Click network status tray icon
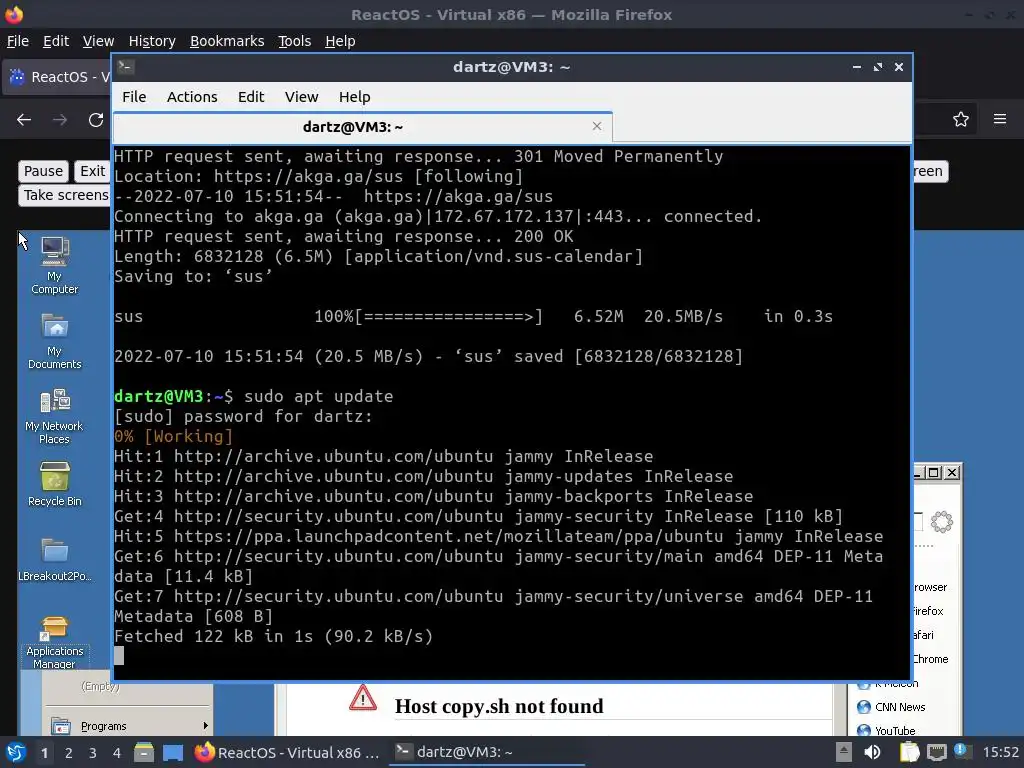The width and height of the screenshot is (1024, 768). pyautogui.click(x=936, y=752)
